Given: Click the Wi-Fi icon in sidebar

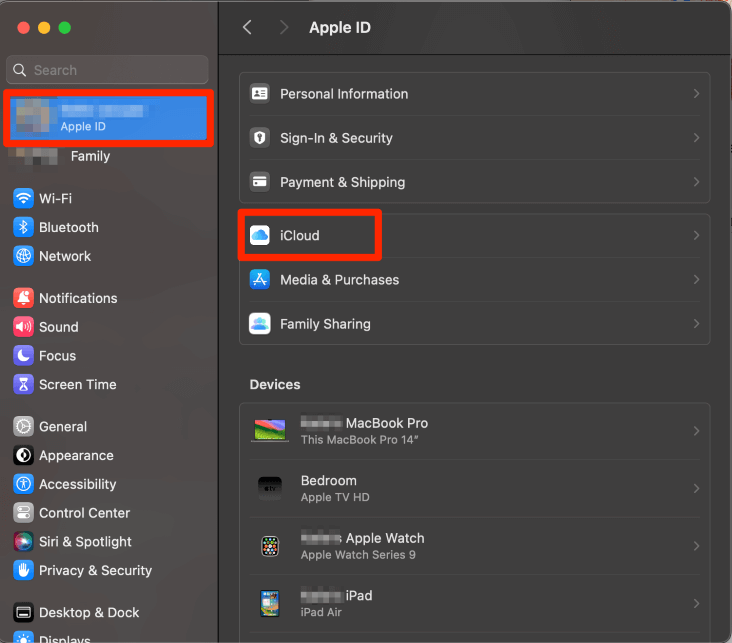Looking at the screenshot, I should 24,198.
